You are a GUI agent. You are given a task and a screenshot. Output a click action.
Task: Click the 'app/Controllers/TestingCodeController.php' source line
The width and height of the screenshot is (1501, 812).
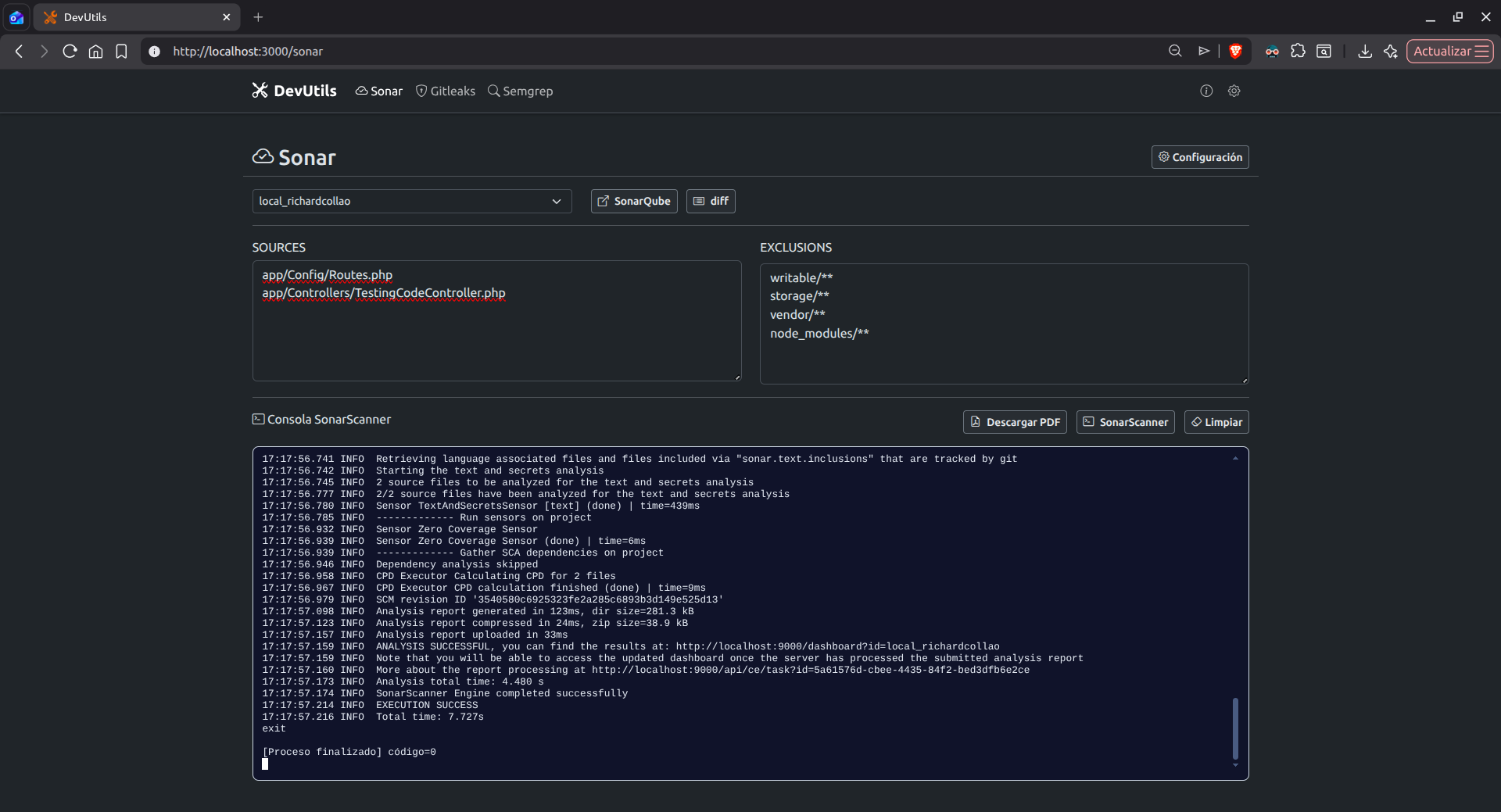point(384,293)
